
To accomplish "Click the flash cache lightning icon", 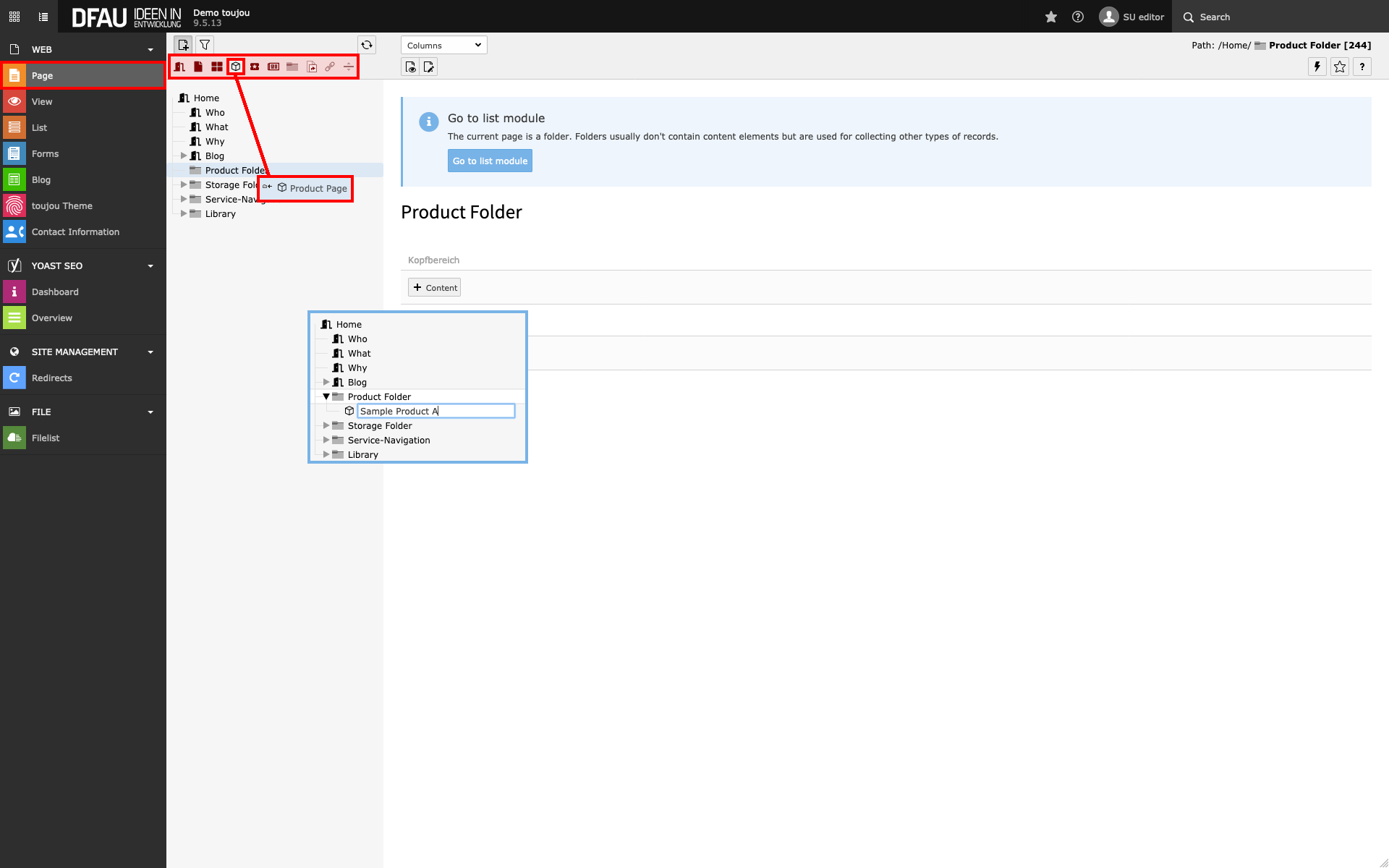I will click(x=1317, y=67).
